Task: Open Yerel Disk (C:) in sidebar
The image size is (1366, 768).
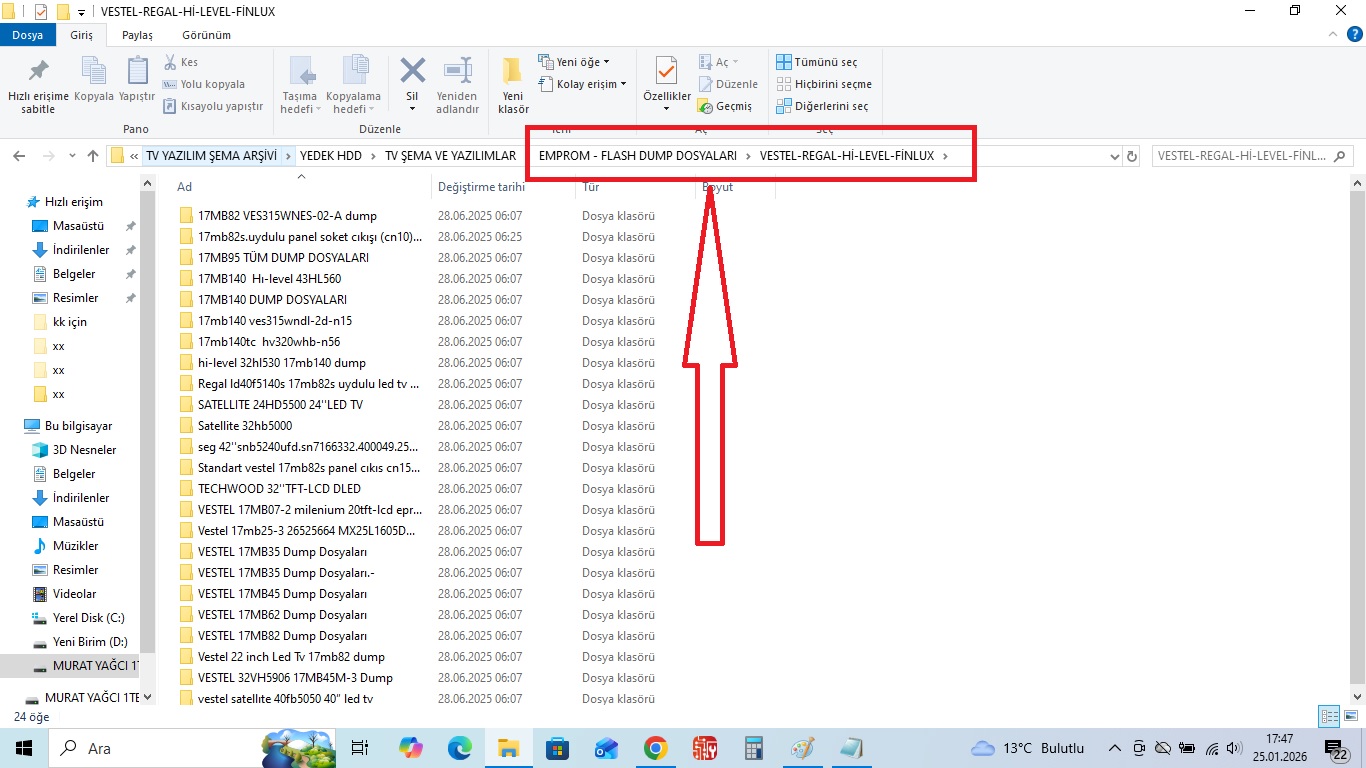Action: [x=89, y=618]
